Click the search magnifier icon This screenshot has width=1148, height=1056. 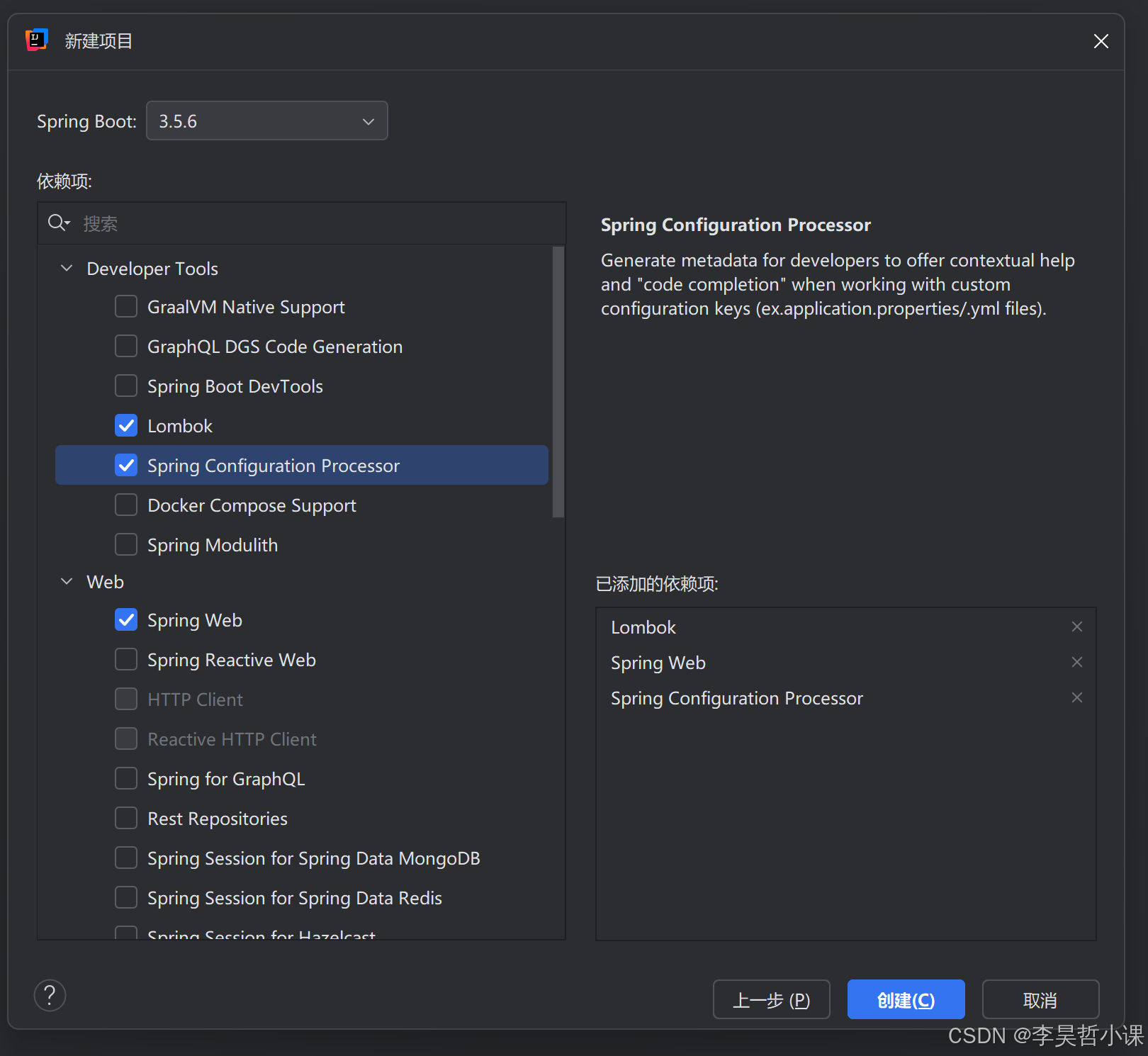click(x=58, y=223)
